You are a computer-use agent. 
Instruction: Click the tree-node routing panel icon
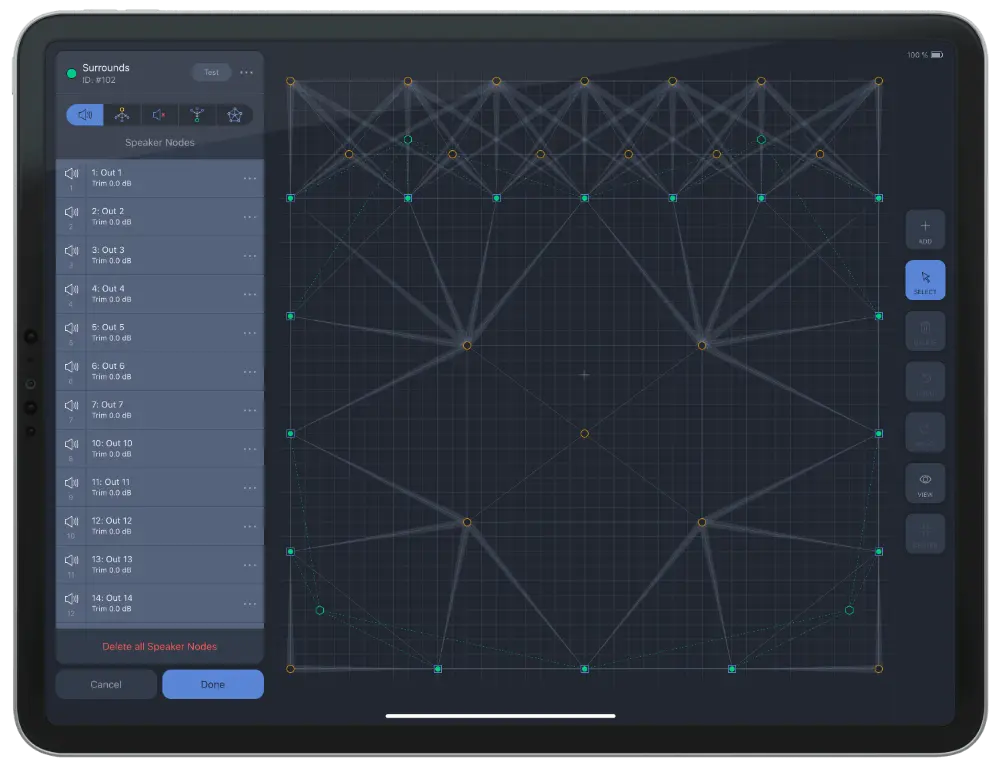196,115
